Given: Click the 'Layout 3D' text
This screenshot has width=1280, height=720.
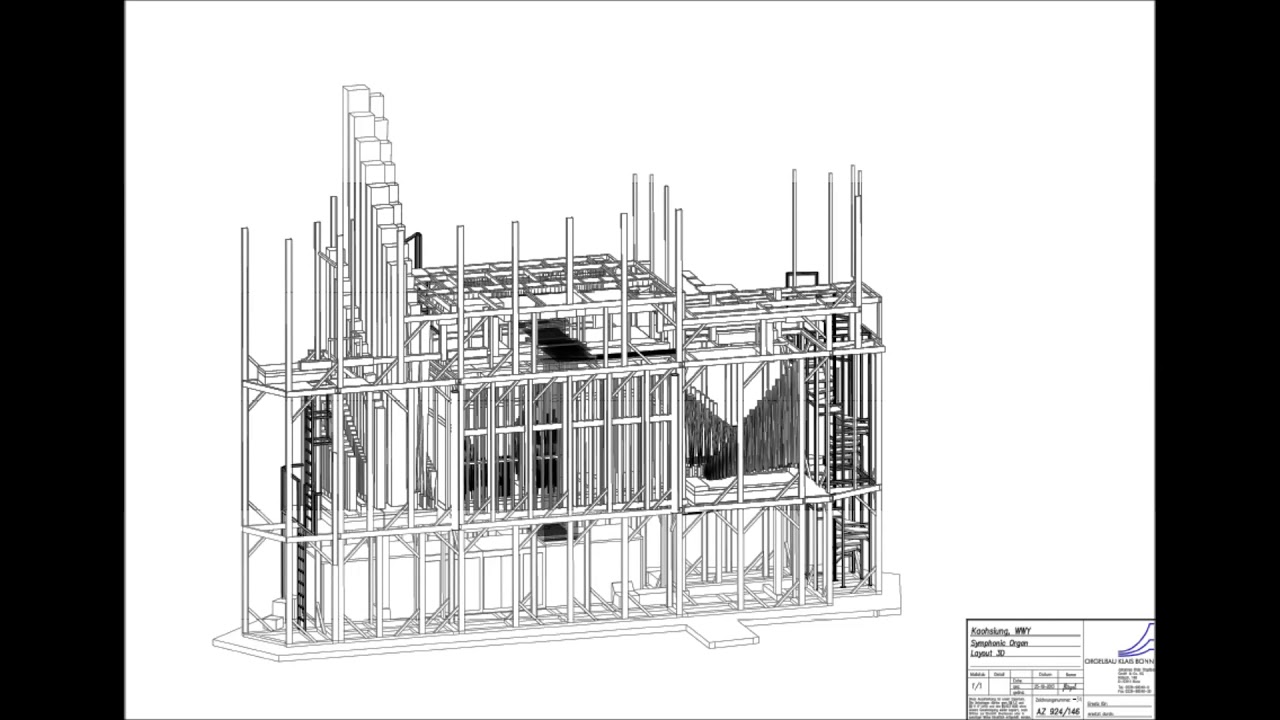Looking at the screenshot, I should click(988, 653).
